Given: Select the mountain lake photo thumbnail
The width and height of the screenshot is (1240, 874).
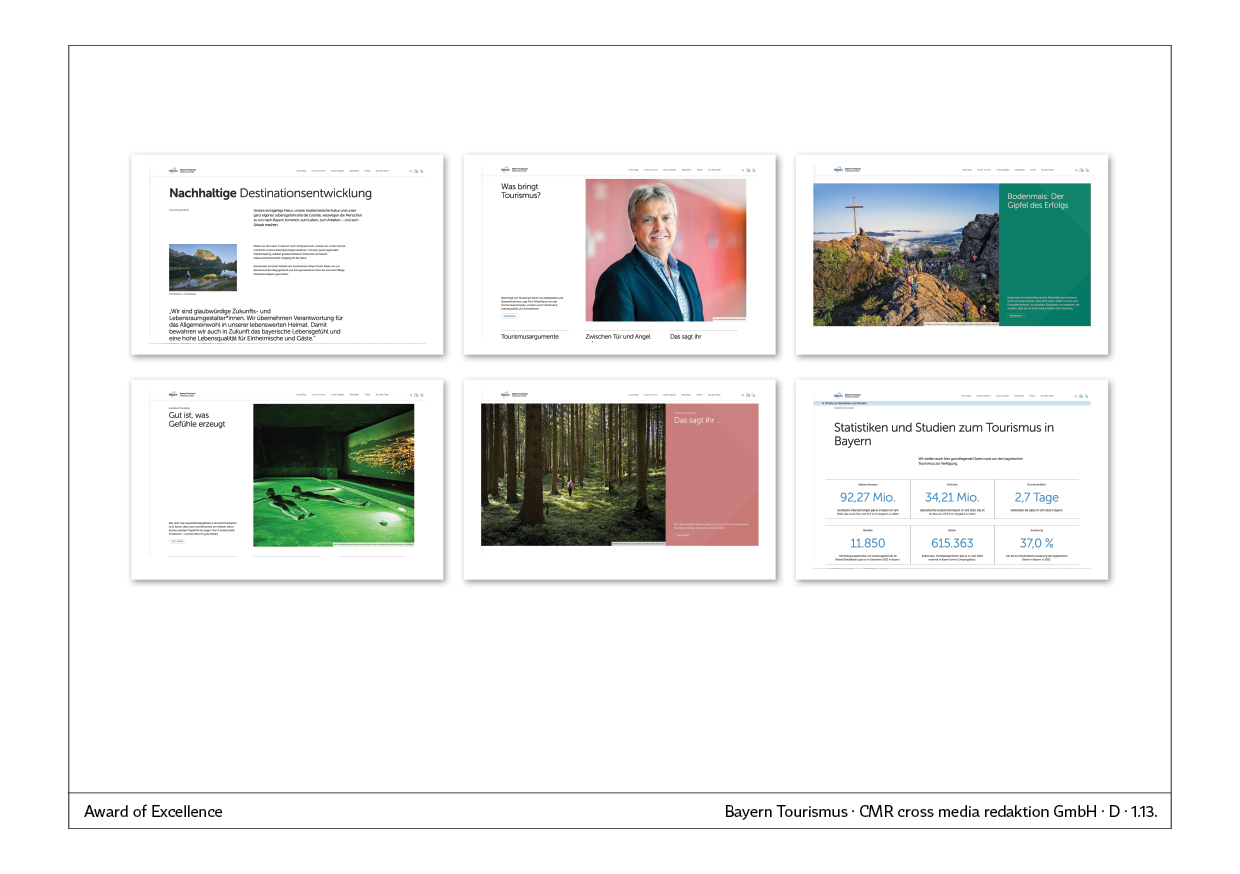Looking at the screenshot, I should [203, 267].
